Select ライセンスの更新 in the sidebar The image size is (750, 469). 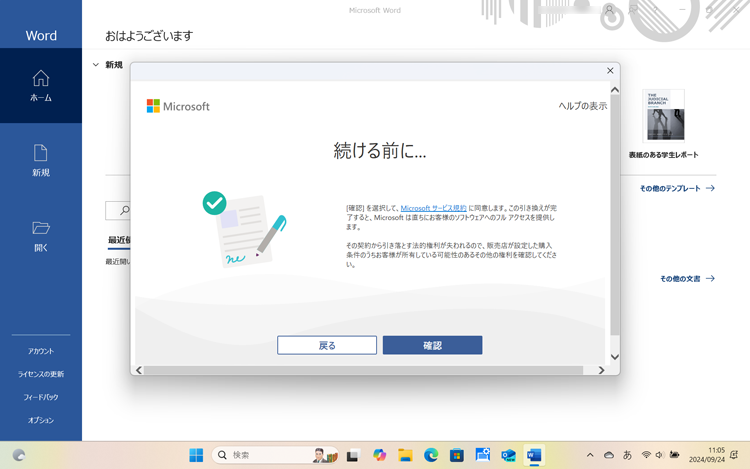pyautogui.click(x=41, y=374)
